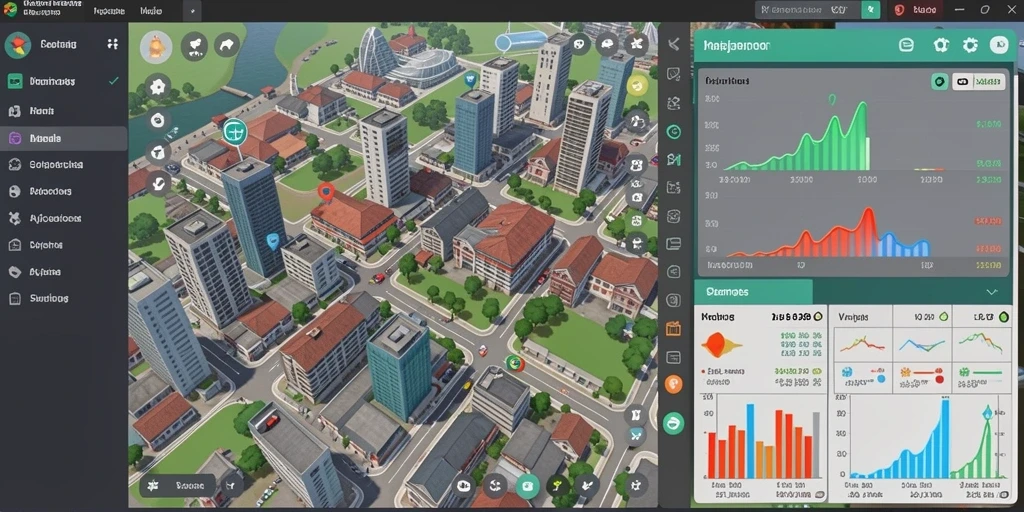
Task: Select the highlighted sidebar row with purple icon
Action: (63, 138)
